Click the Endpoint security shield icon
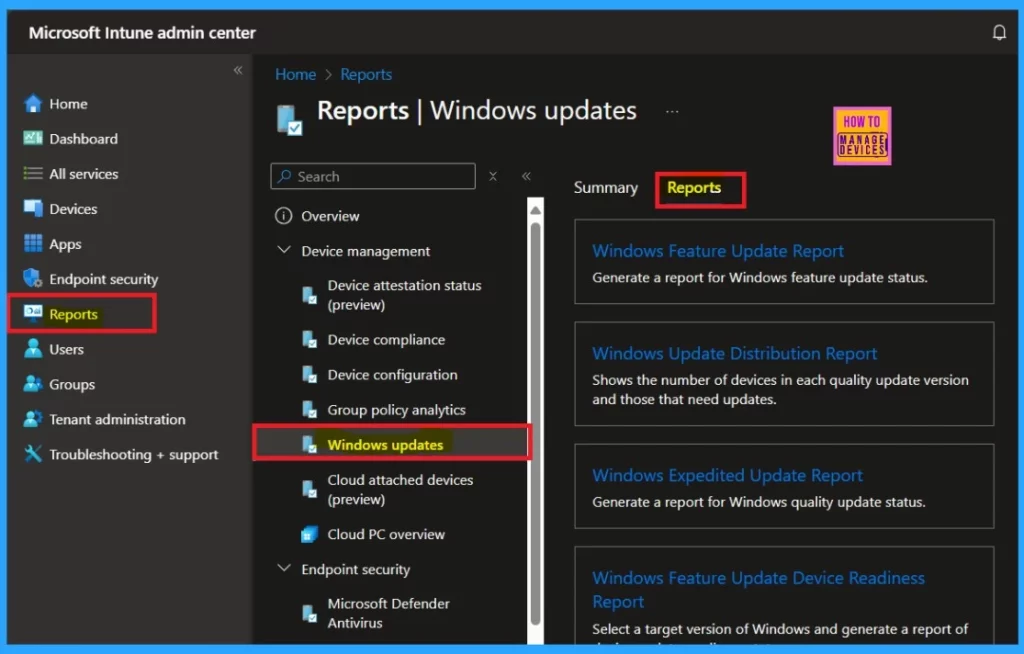The width and height of the screenshot is (1024, 654). (33, 279)
